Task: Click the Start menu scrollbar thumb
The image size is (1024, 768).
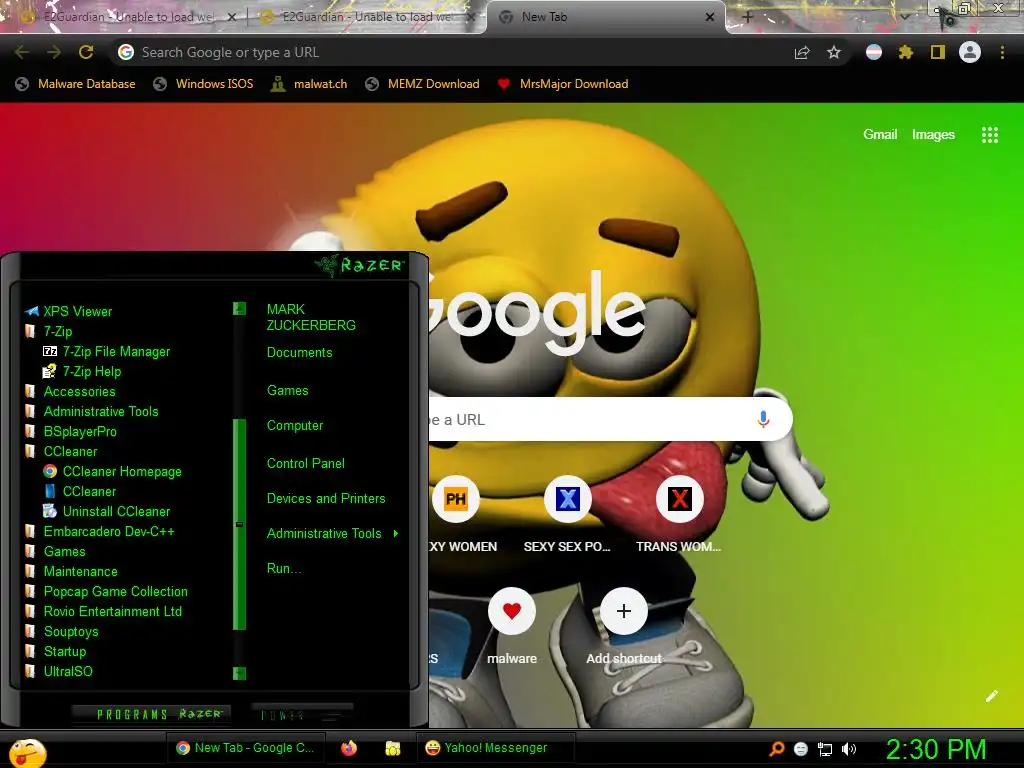Action: [x=240, y=524]
